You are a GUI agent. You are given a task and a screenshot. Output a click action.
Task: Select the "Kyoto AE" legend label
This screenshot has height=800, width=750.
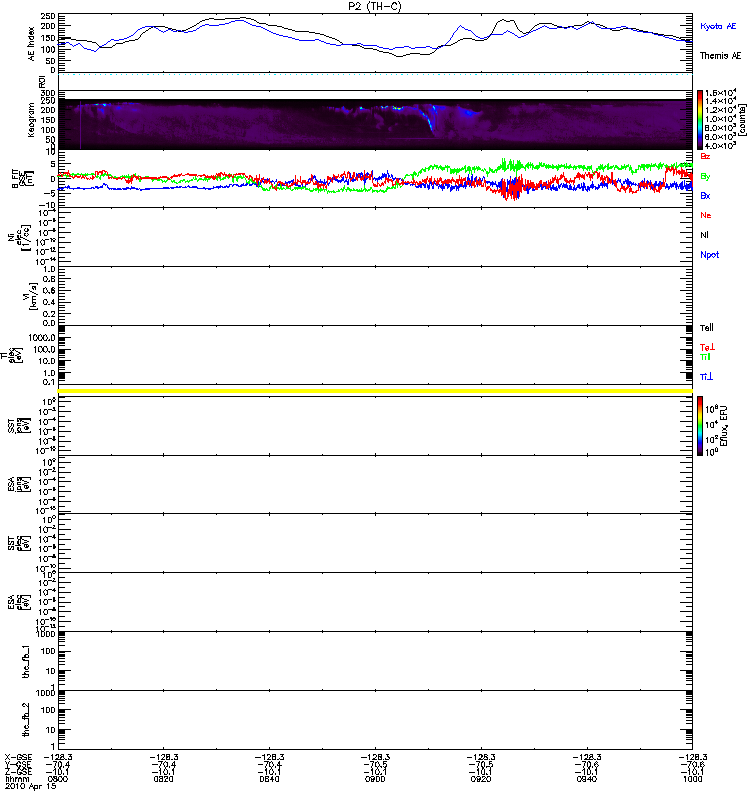pyautogui.click(x=718, y=26)
